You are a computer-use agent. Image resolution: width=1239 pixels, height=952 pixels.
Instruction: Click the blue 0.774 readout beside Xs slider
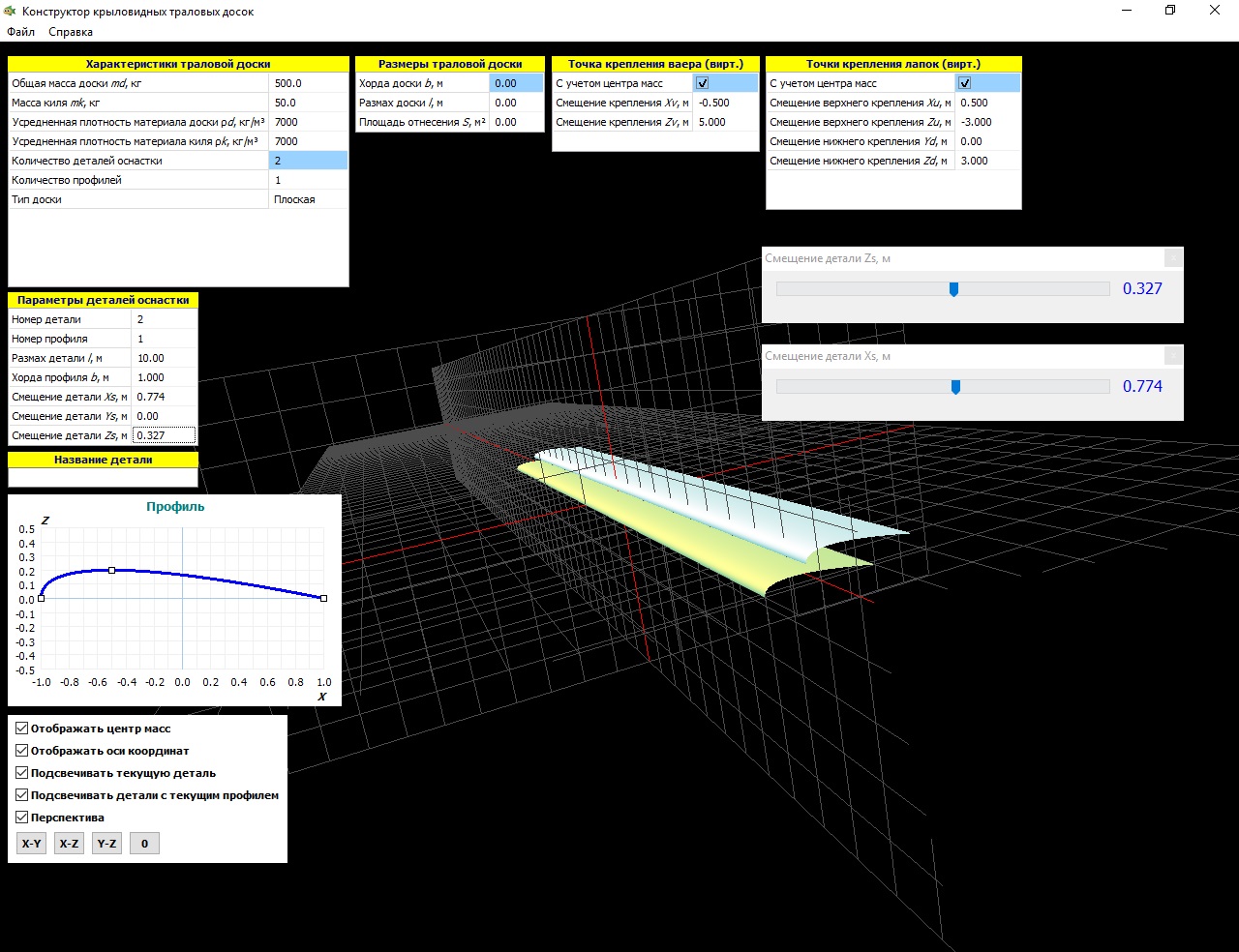[1142, 386]
